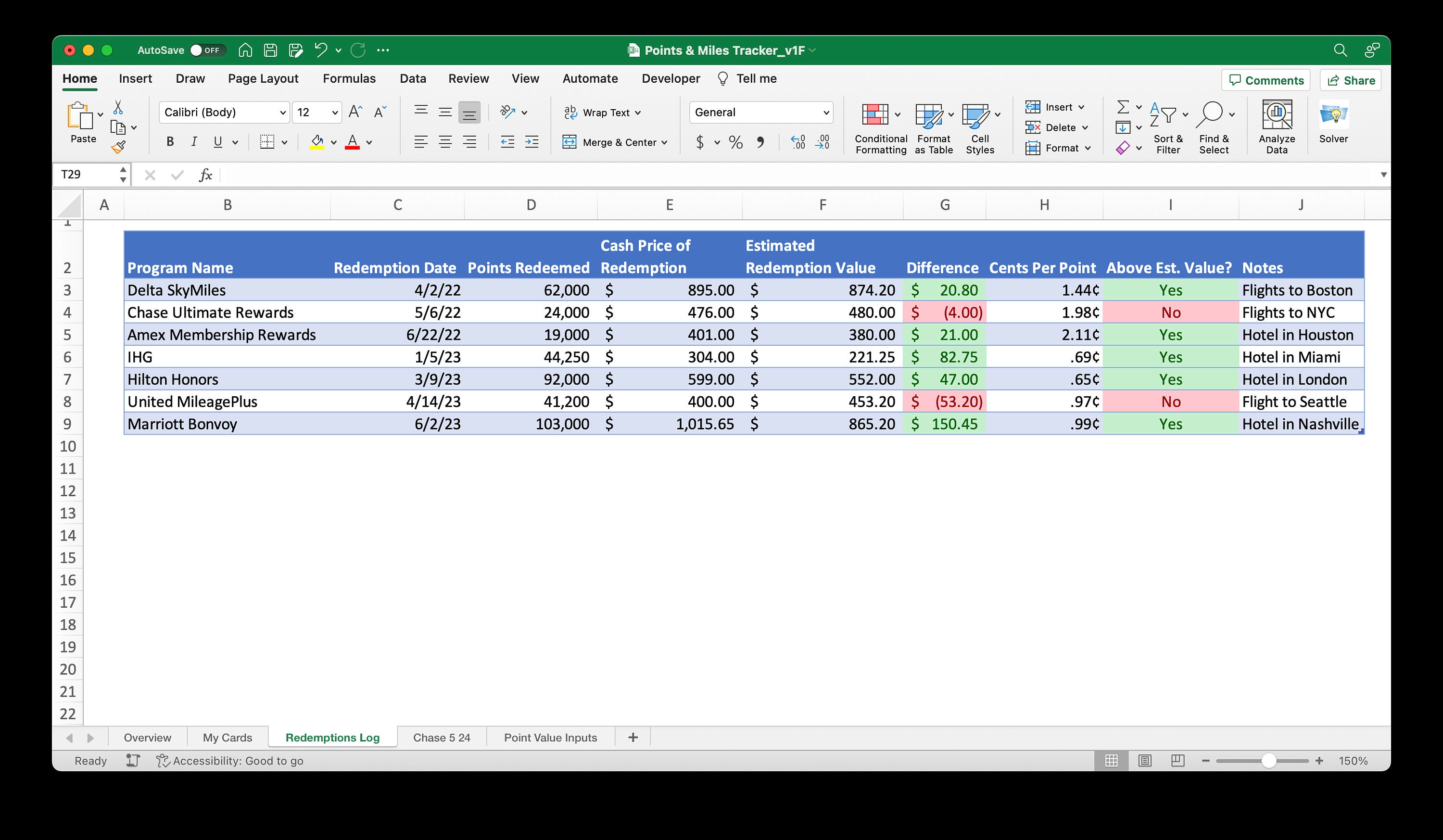The height and width of the screenshot is (840, 1443).
Task: Switch to the Formulas ribbon tab
Action: [349, 78]
